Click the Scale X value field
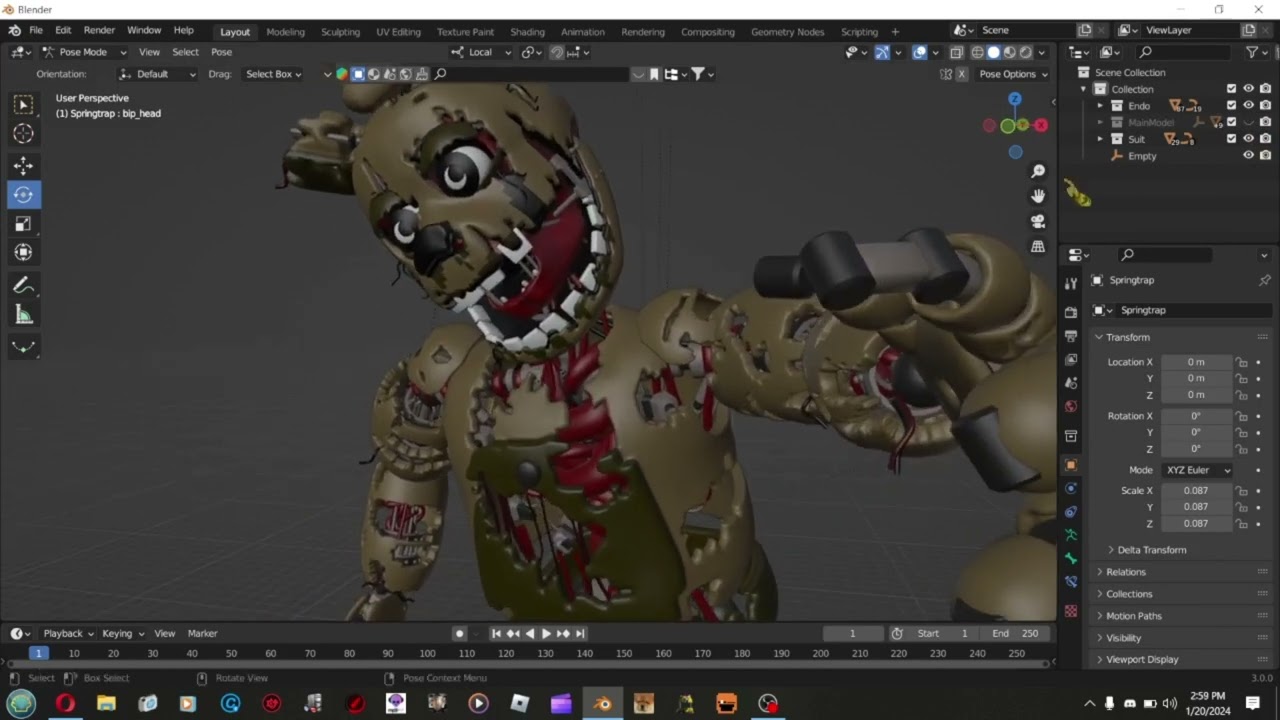Screen dimensions: 1280x720 point(1196,491)
